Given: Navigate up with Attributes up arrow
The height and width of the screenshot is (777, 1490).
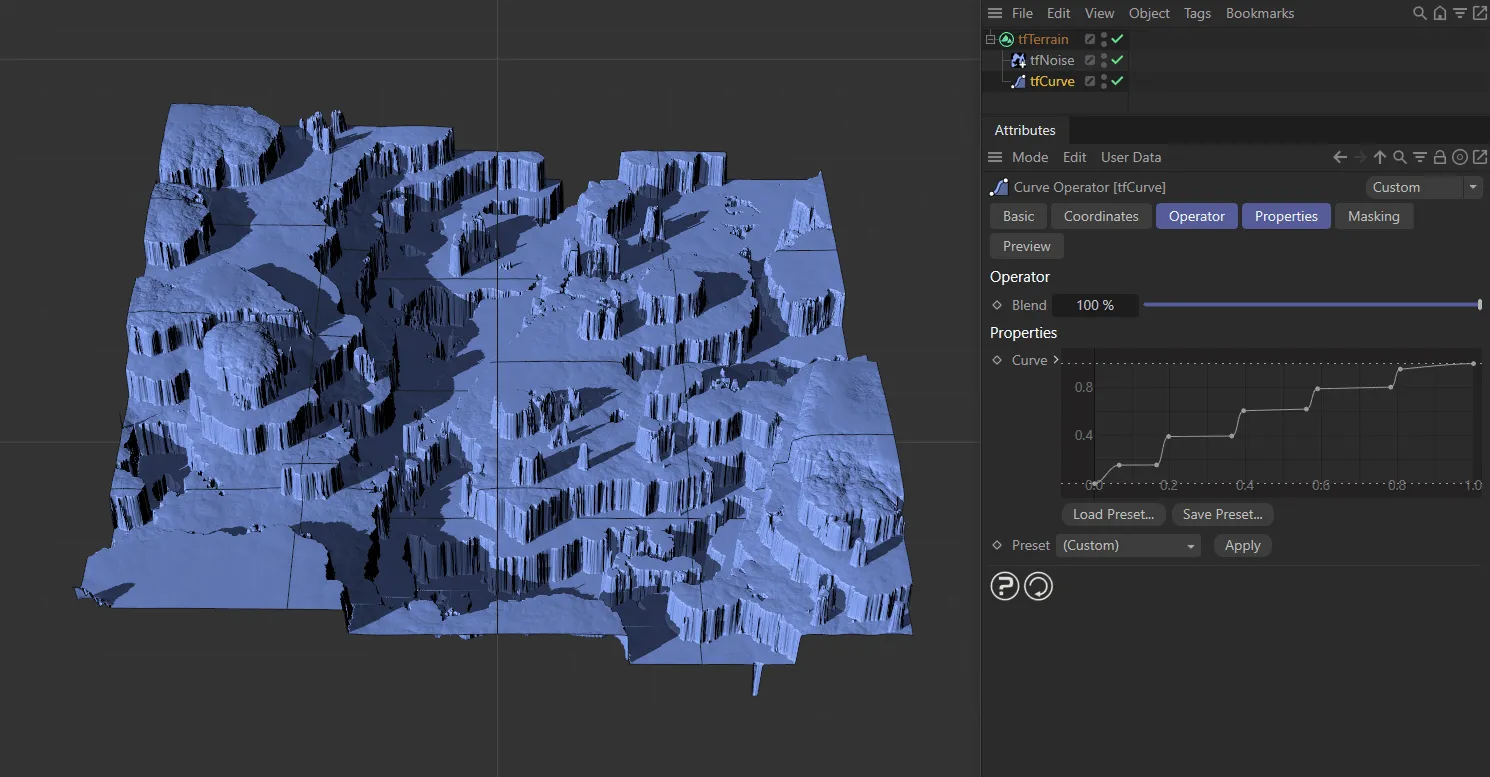Looking at the screenshot, I should (x=1380, y=158).
